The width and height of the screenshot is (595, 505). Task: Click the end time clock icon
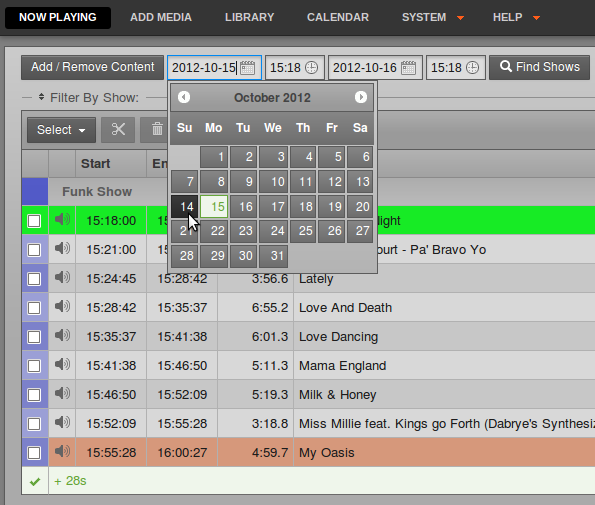tap(472, 68)
